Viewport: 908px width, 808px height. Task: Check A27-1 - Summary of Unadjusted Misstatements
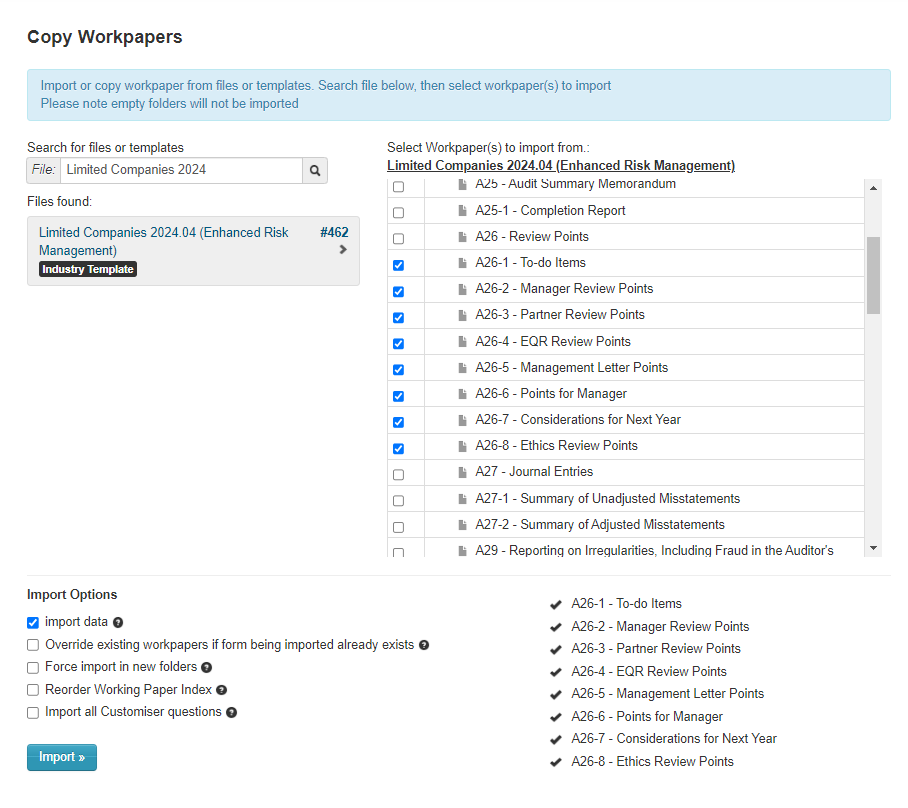tap(399, 498)
